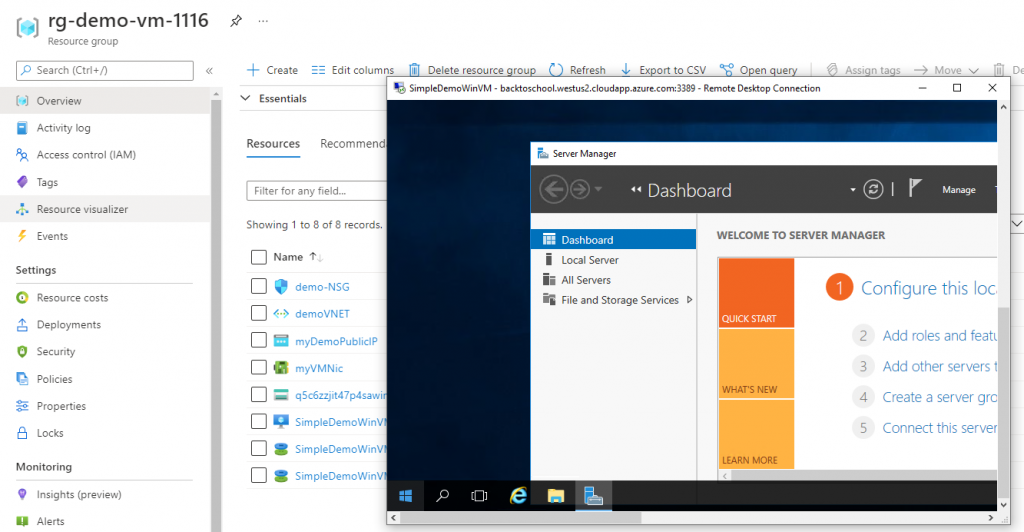Screen dimensions: 1024x532
Task: Click Export to CSV button
Action: 663,70
